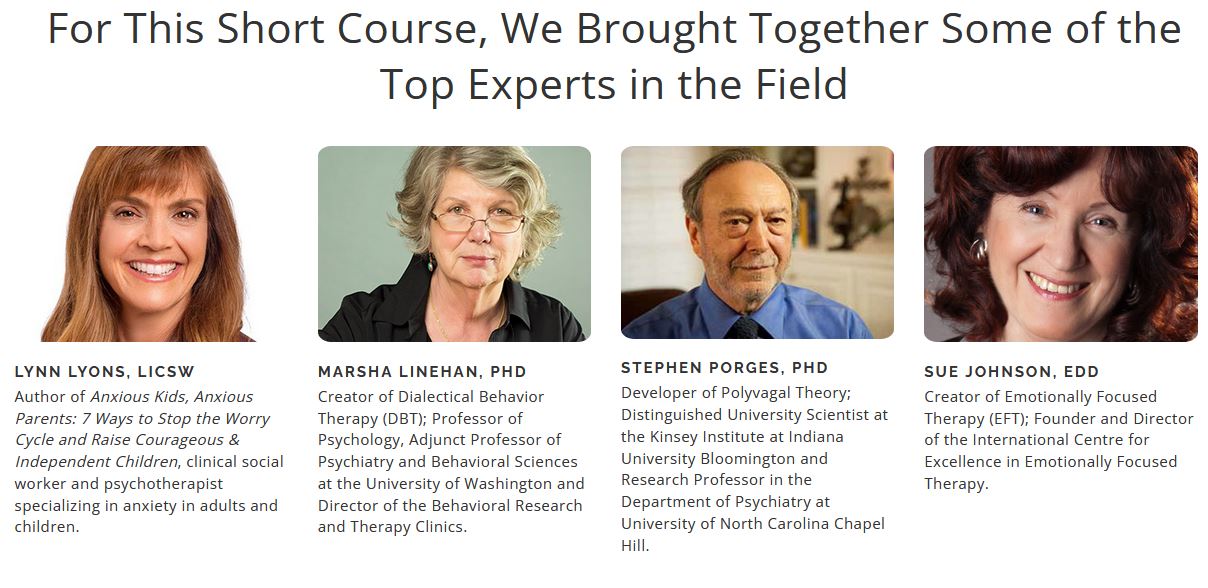
Task: Click the Sue Johnson portrait photo
Action: point(1060,244)
